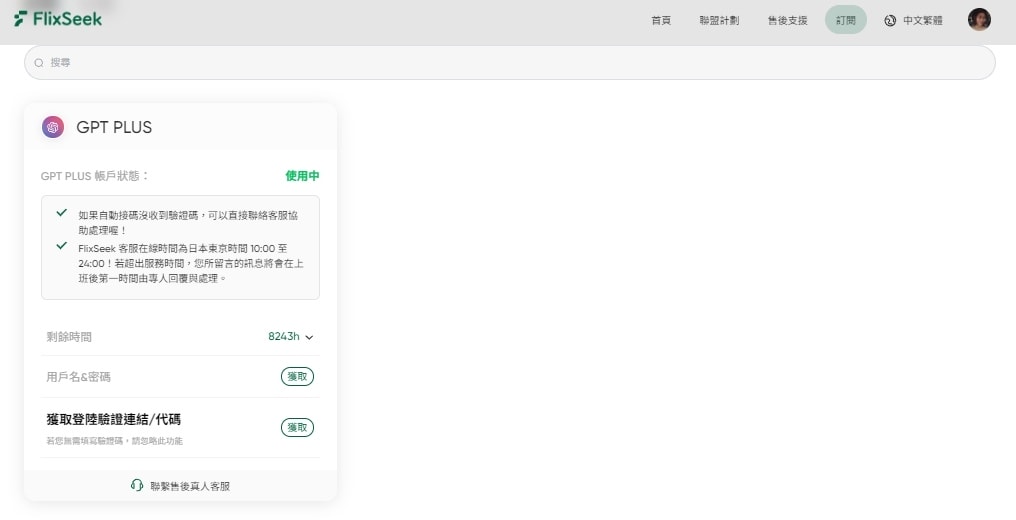1016x520 pixels.
Task: Click the 搜尋 search field
Action: [509, 63]
